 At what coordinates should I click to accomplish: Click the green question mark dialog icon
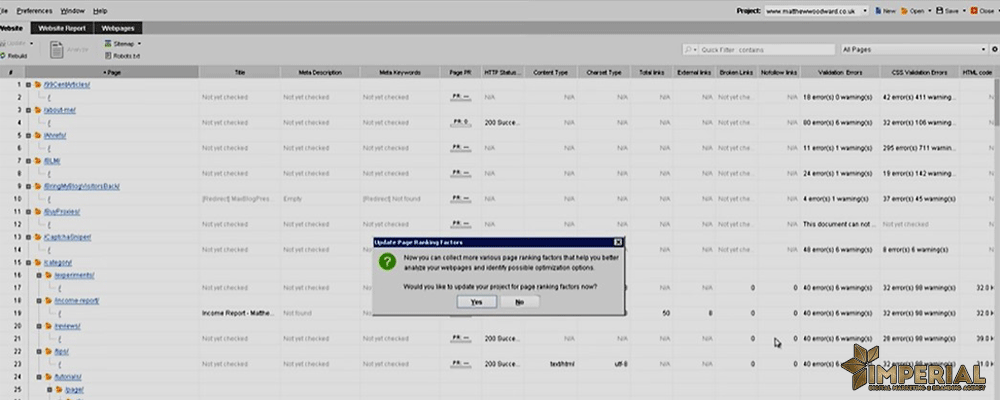click(x=387, y=262)
